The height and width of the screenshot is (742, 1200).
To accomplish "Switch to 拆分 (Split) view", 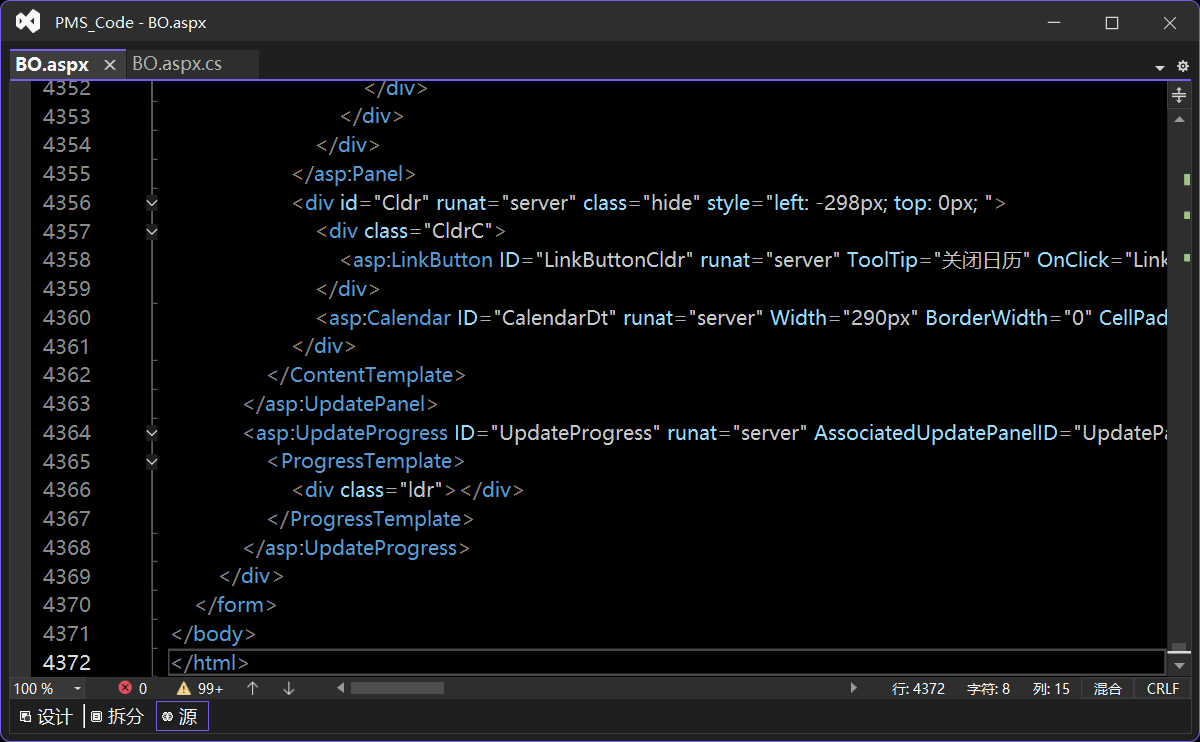I will [x=117, y=716].
